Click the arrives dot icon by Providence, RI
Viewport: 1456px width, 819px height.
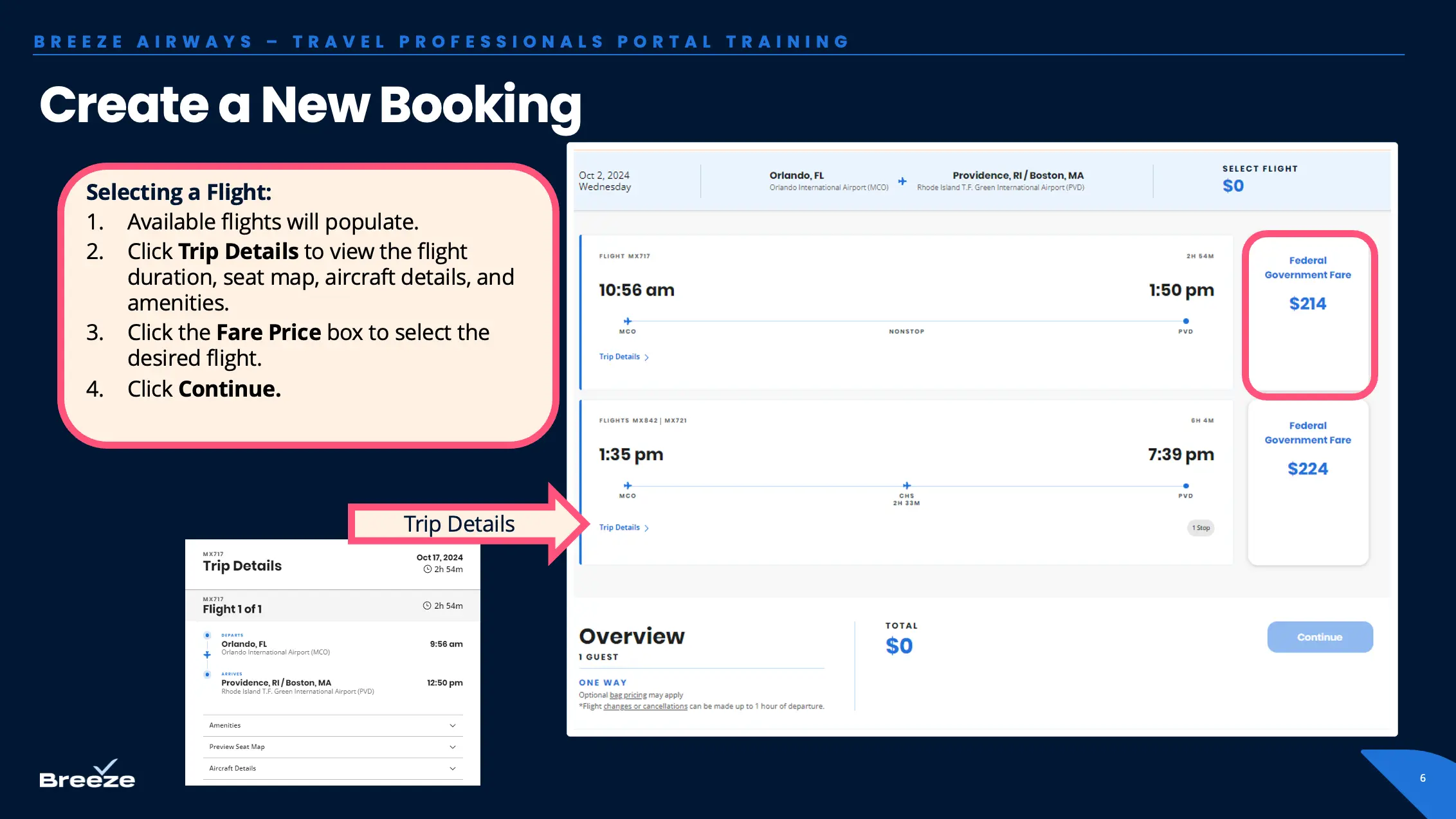[207, 674]
